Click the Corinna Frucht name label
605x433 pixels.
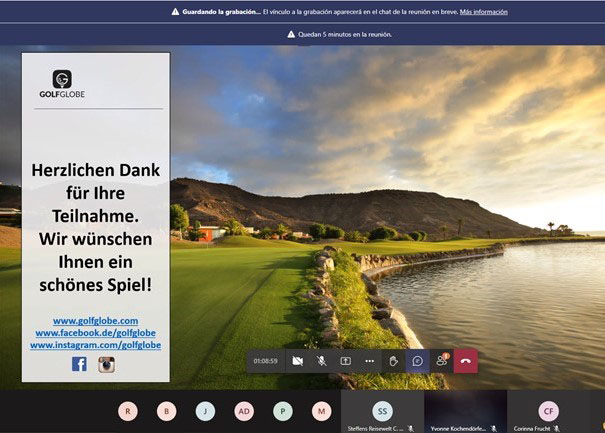point(532,428)
